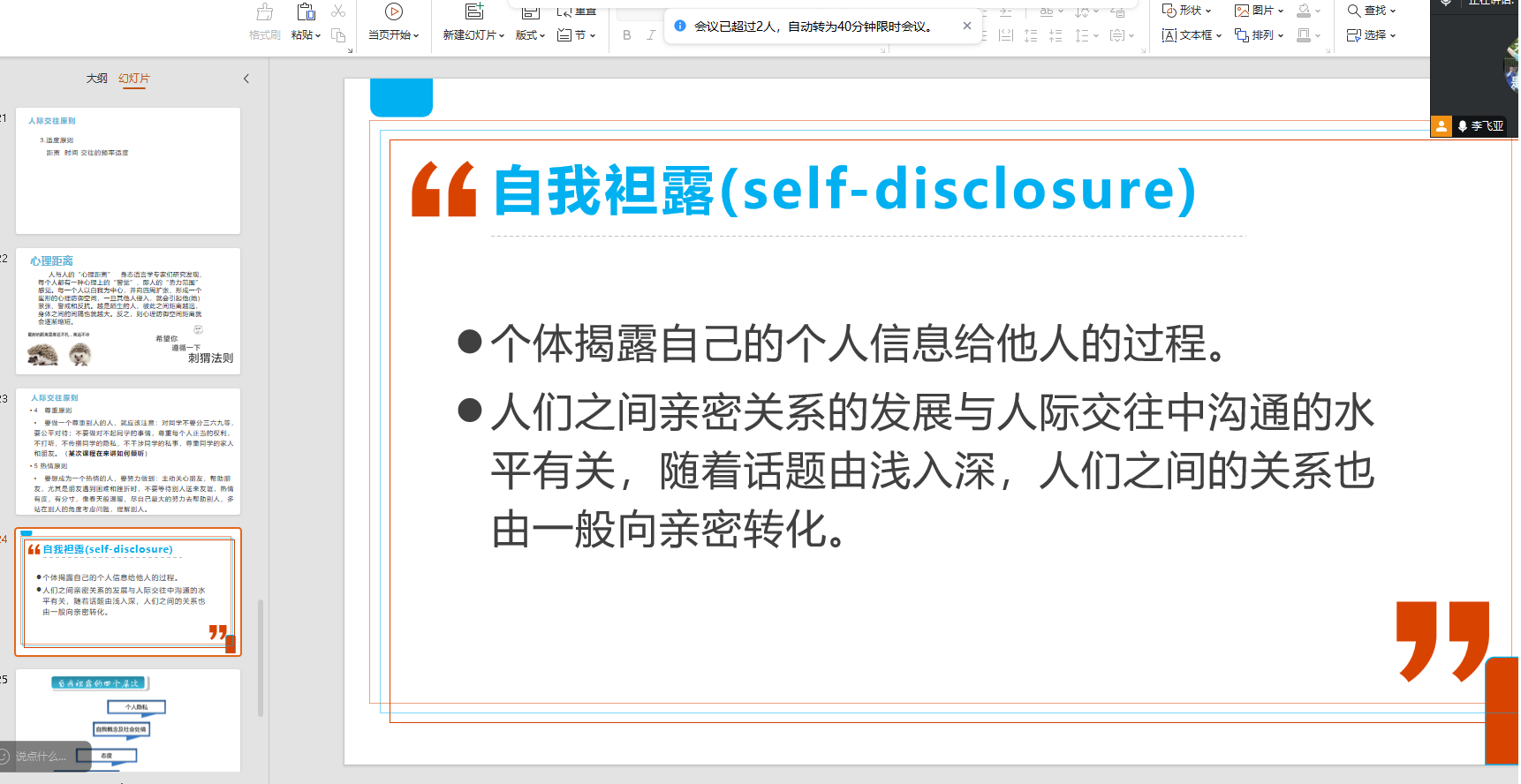Click the Paste clipboard icon
This screenshot has width=1521, height=784.
coord(306,12)
